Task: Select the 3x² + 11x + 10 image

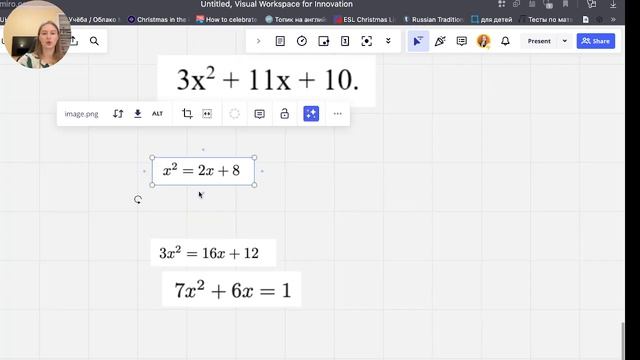Action: coord(267,80)
